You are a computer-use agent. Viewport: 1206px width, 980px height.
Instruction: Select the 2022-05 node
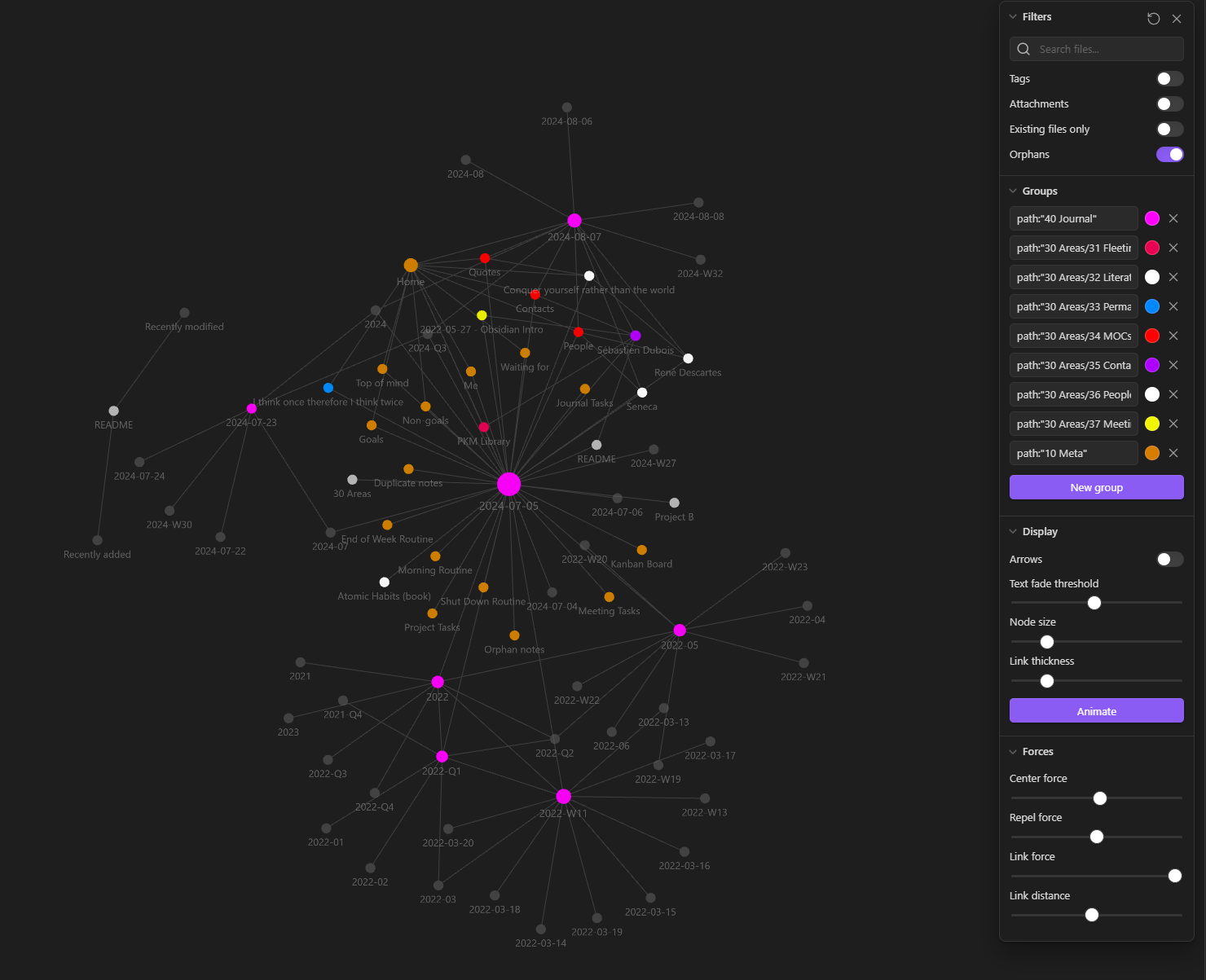coord(680,631)
